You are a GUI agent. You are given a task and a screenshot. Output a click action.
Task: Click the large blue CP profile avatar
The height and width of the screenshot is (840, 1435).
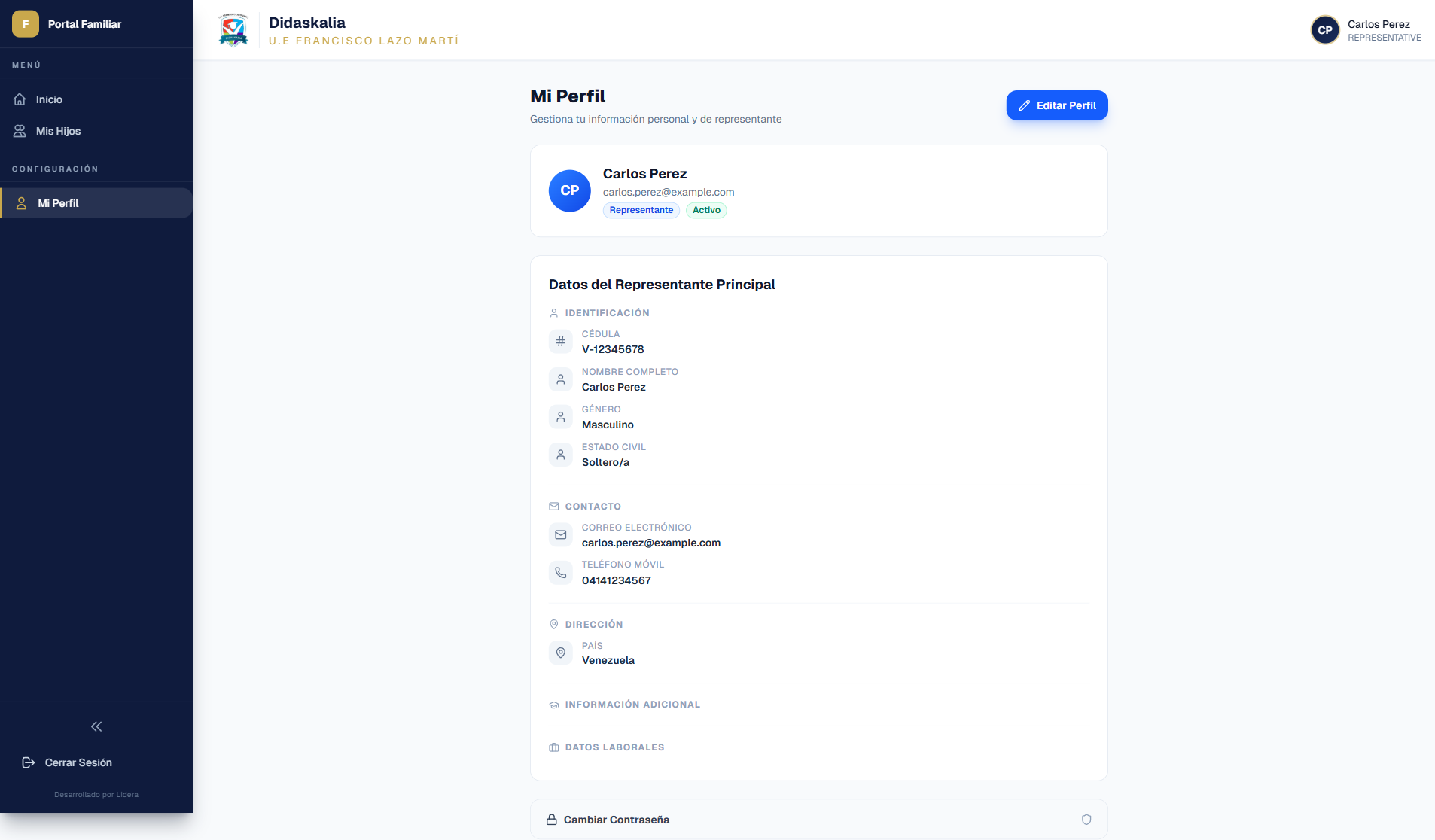click(x=570, y=191)
